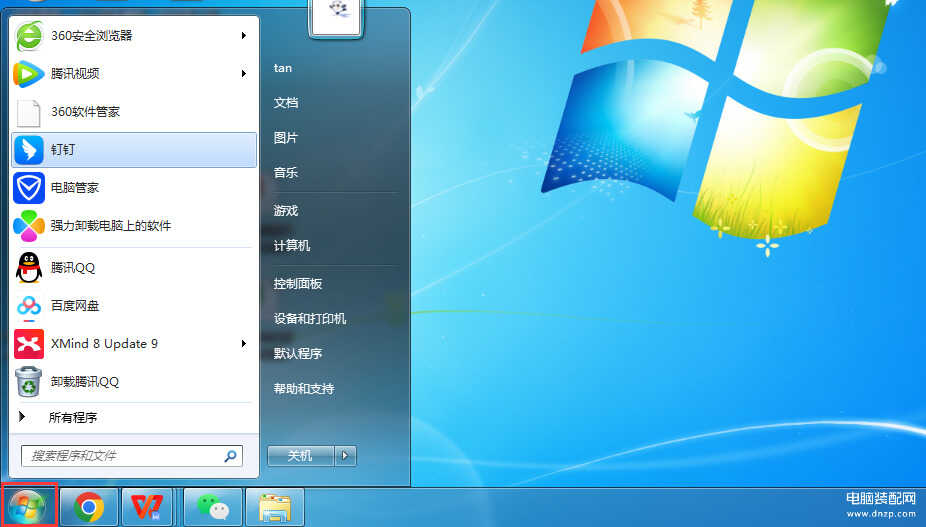Viewport: 926px width, 527px height.
Task: Launch XMind 8 Update 9 red icon
Action: coord(28,344)
